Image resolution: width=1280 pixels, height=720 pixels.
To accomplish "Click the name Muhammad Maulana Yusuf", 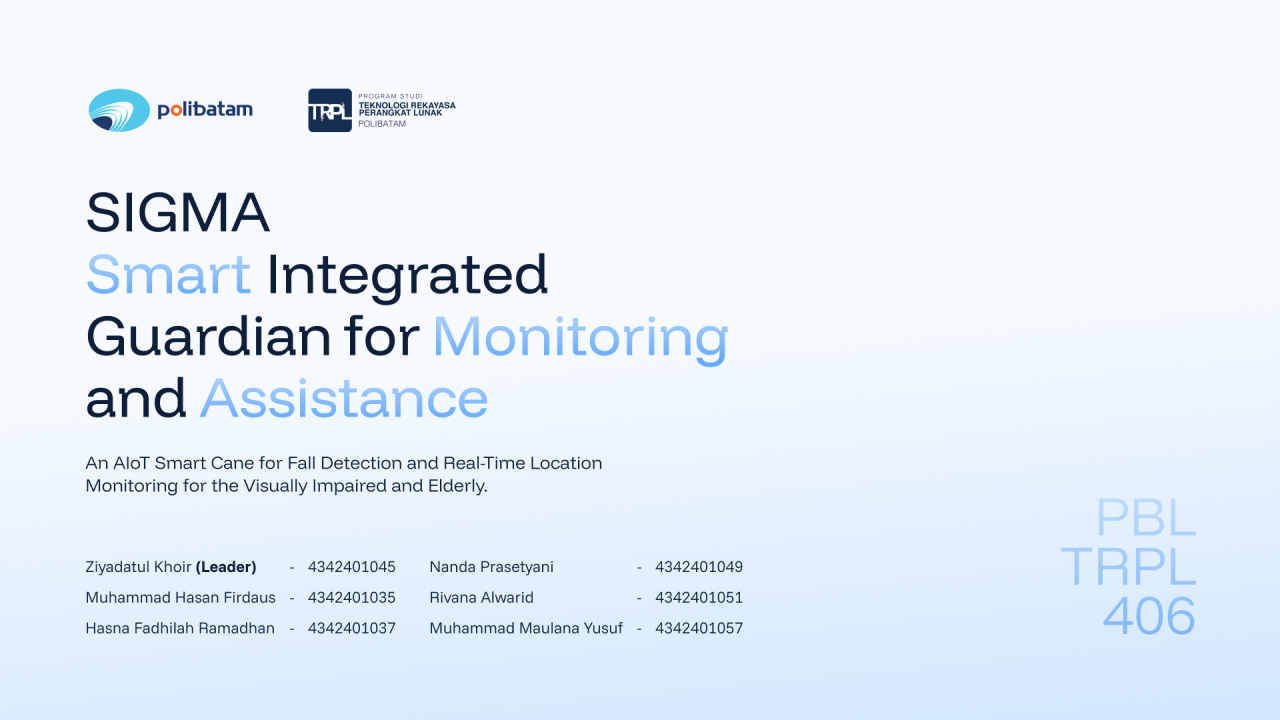I will click(x=526, y=629).
